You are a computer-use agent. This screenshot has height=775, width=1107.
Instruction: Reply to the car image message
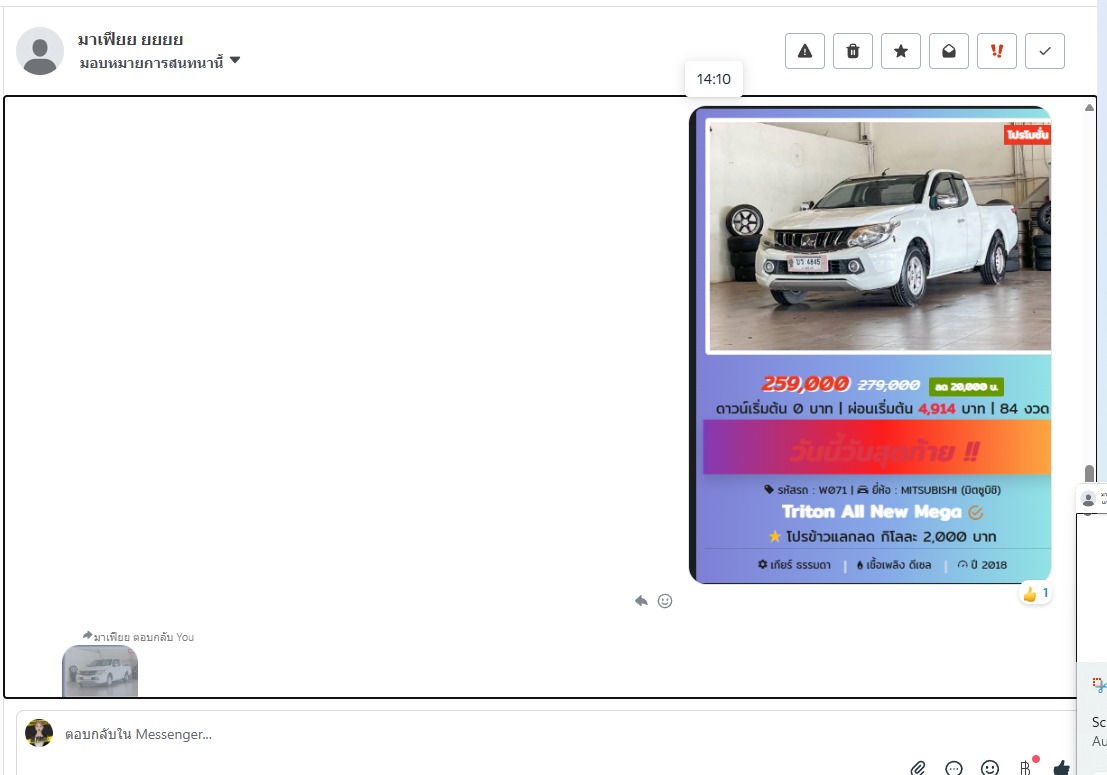(641, 601)
